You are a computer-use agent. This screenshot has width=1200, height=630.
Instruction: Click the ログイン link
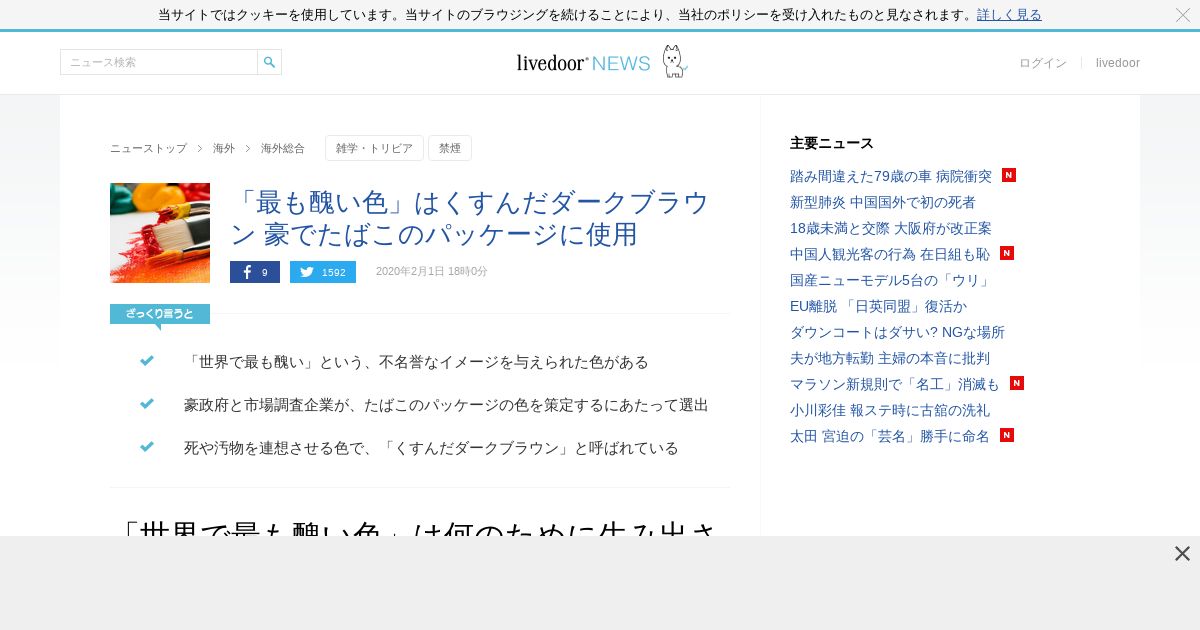1043,63
